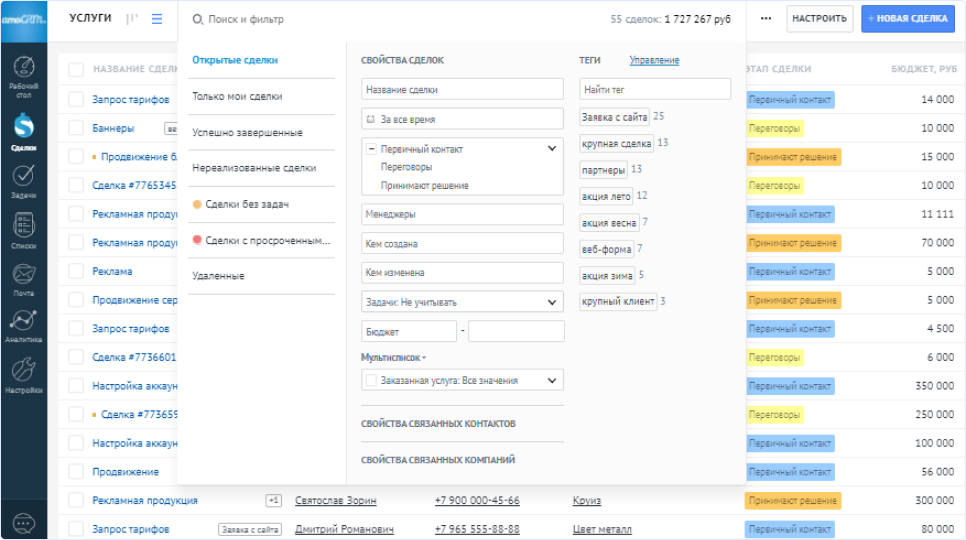Toggle the Заказанная услуга checkbox
The height and width of the screenshot is (540, 966).
[371, 381]
